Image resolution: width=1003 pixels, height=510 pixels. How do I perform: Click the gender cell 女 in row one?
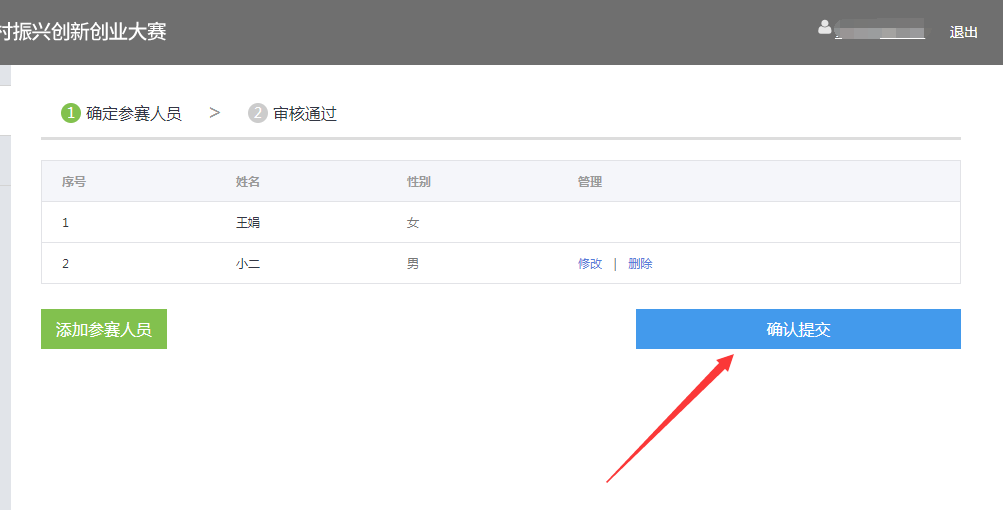[x=413, y=223]
